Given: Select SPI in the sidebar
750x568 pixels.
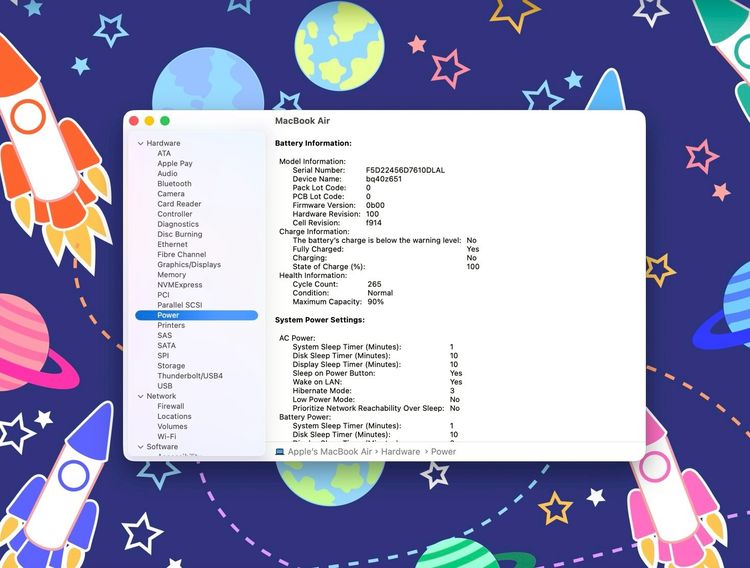Looking at the screenshot, I should [163, 356].
